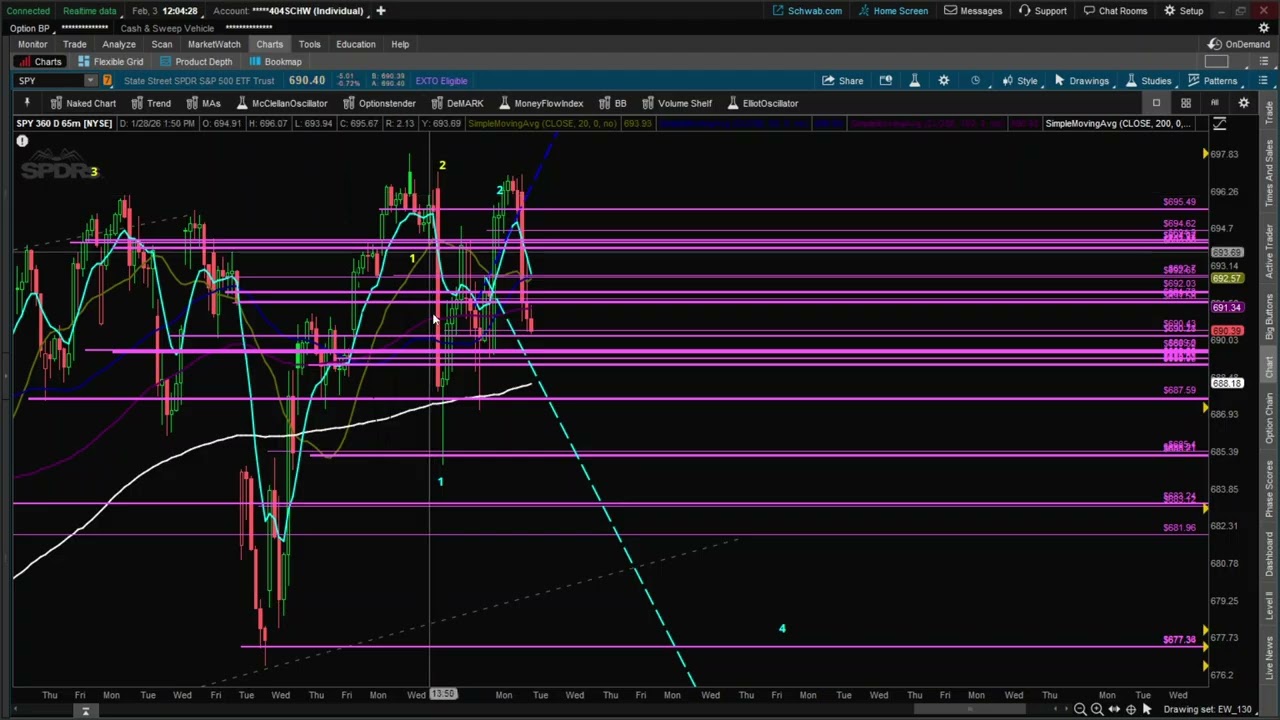1280x720 pixels.
Task: Apply the Volume Shelf study set
Action: coord(677,103)
